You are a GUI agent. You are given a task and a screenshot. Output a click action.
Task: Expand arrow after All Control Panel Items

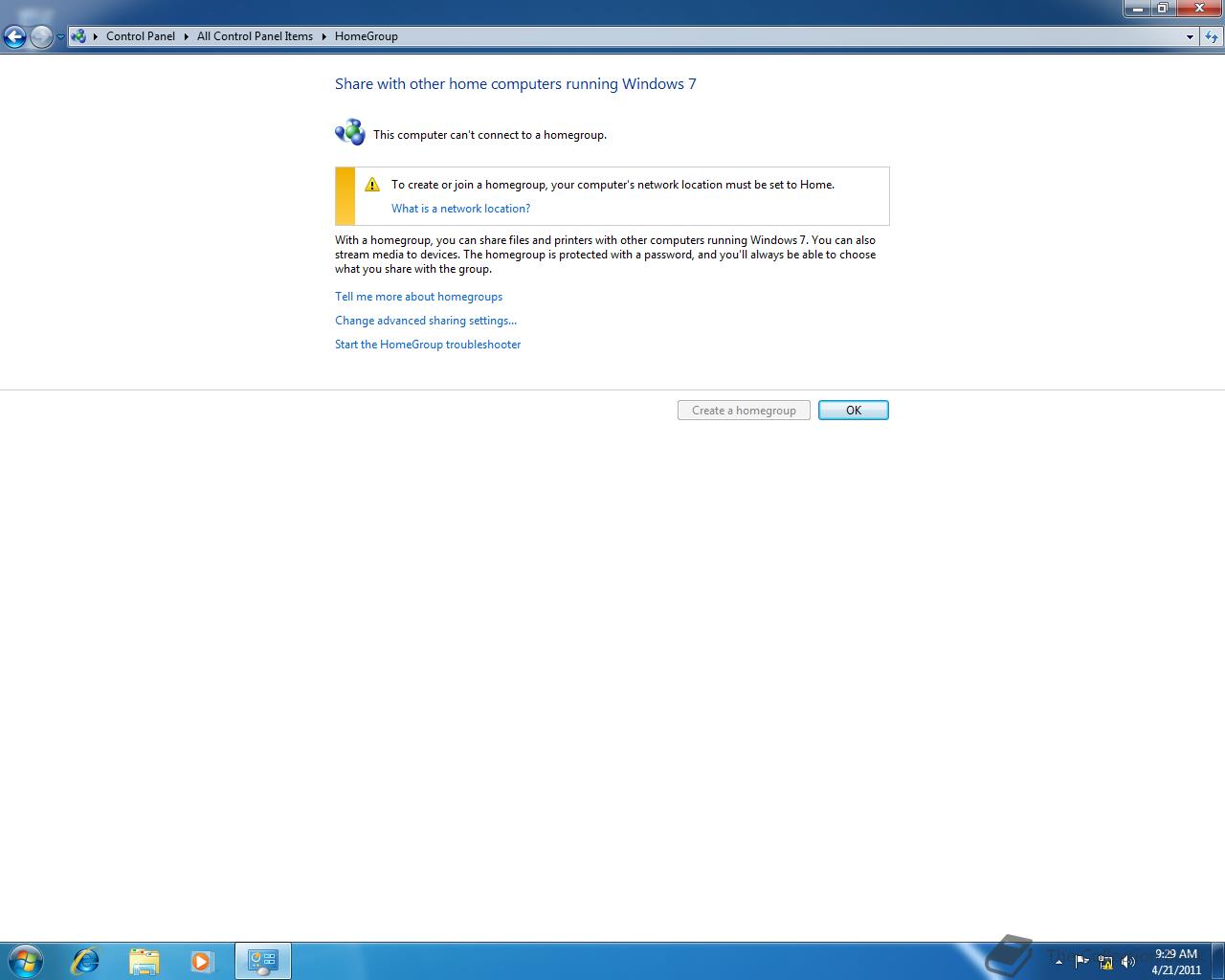click(323, 36)
